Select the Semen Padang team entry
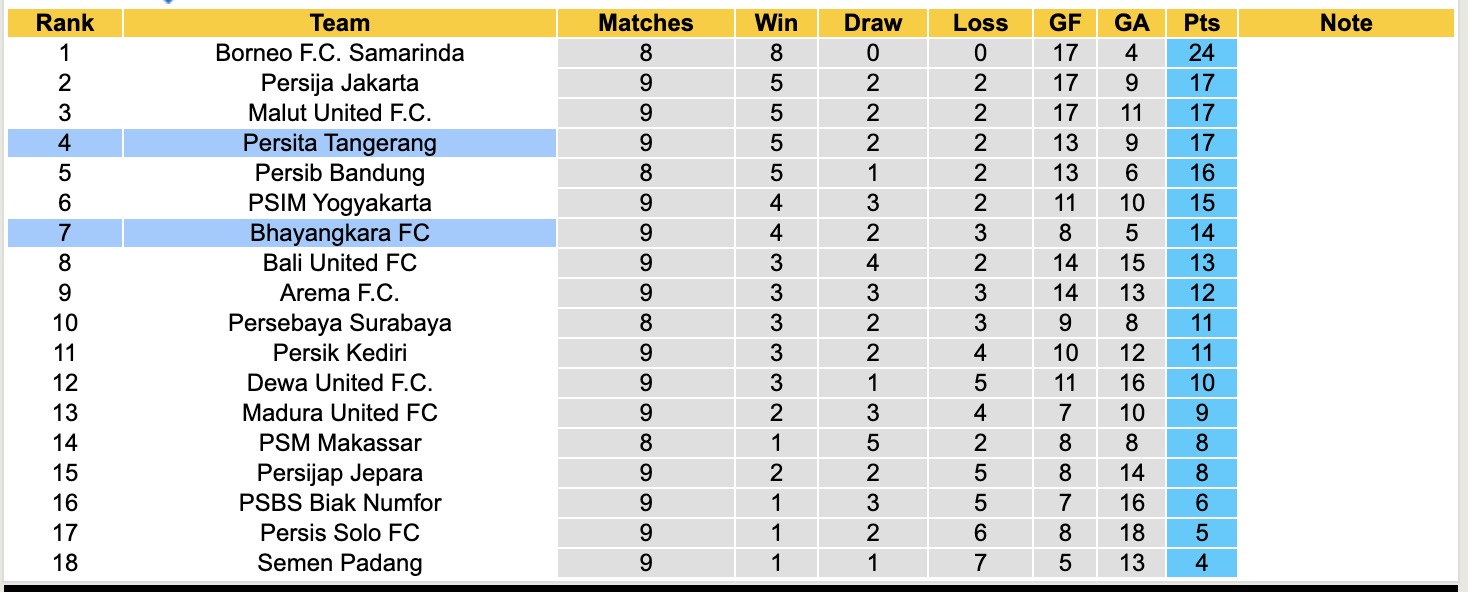1468x592 pixels. [340, 563]
